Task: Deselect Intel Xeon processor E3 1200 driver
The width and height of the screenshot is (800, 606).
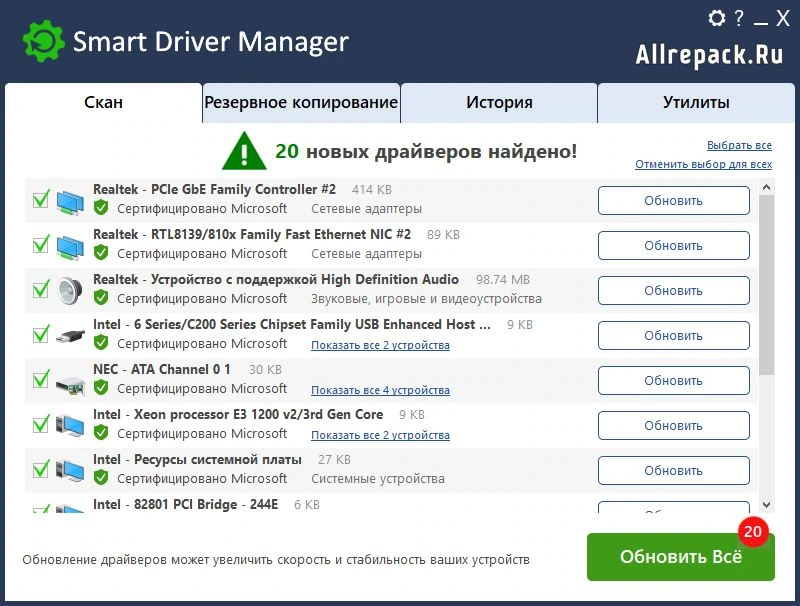Action: (x=41, y=424)
